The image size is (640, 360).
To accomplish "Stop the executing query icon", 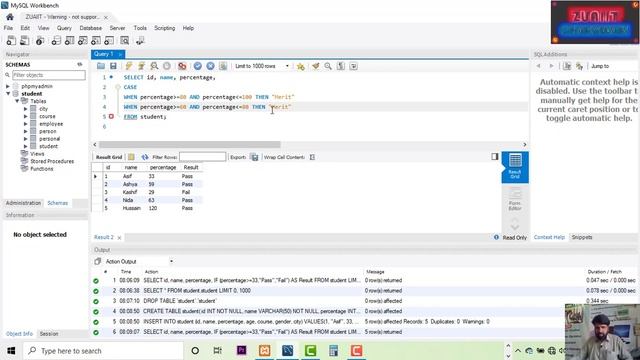I will 167,66.
